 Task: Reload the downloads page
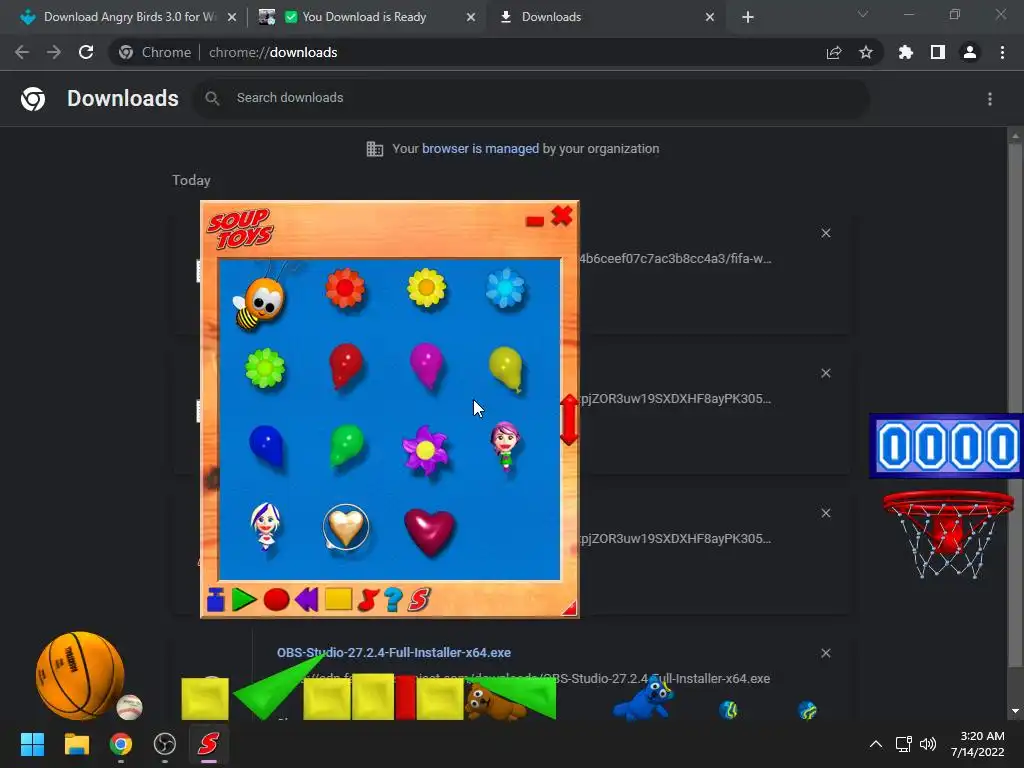tap(86, 52)
